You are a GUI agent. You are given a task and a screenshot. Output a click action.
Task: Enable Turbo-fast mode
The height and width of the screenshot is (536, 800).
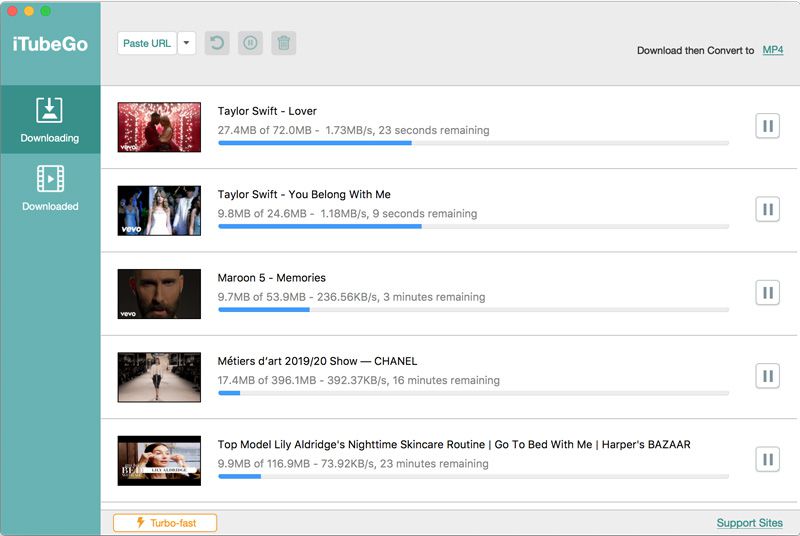point(165,523)
